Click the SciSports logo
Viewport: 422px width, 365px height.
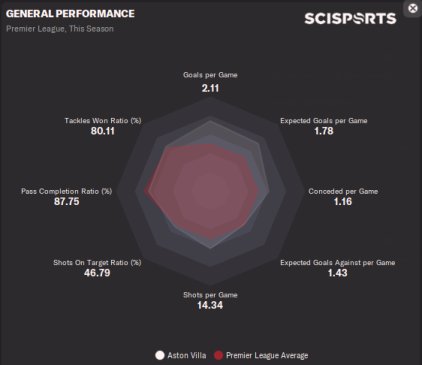[350, 18]
